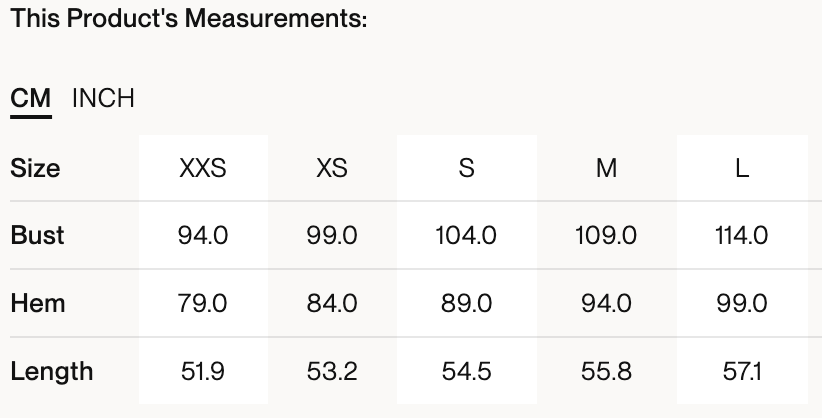Switch to the INCH unit tab
Image resolution: width=822 pixels, height=418 pixels.
coord(103,98)
